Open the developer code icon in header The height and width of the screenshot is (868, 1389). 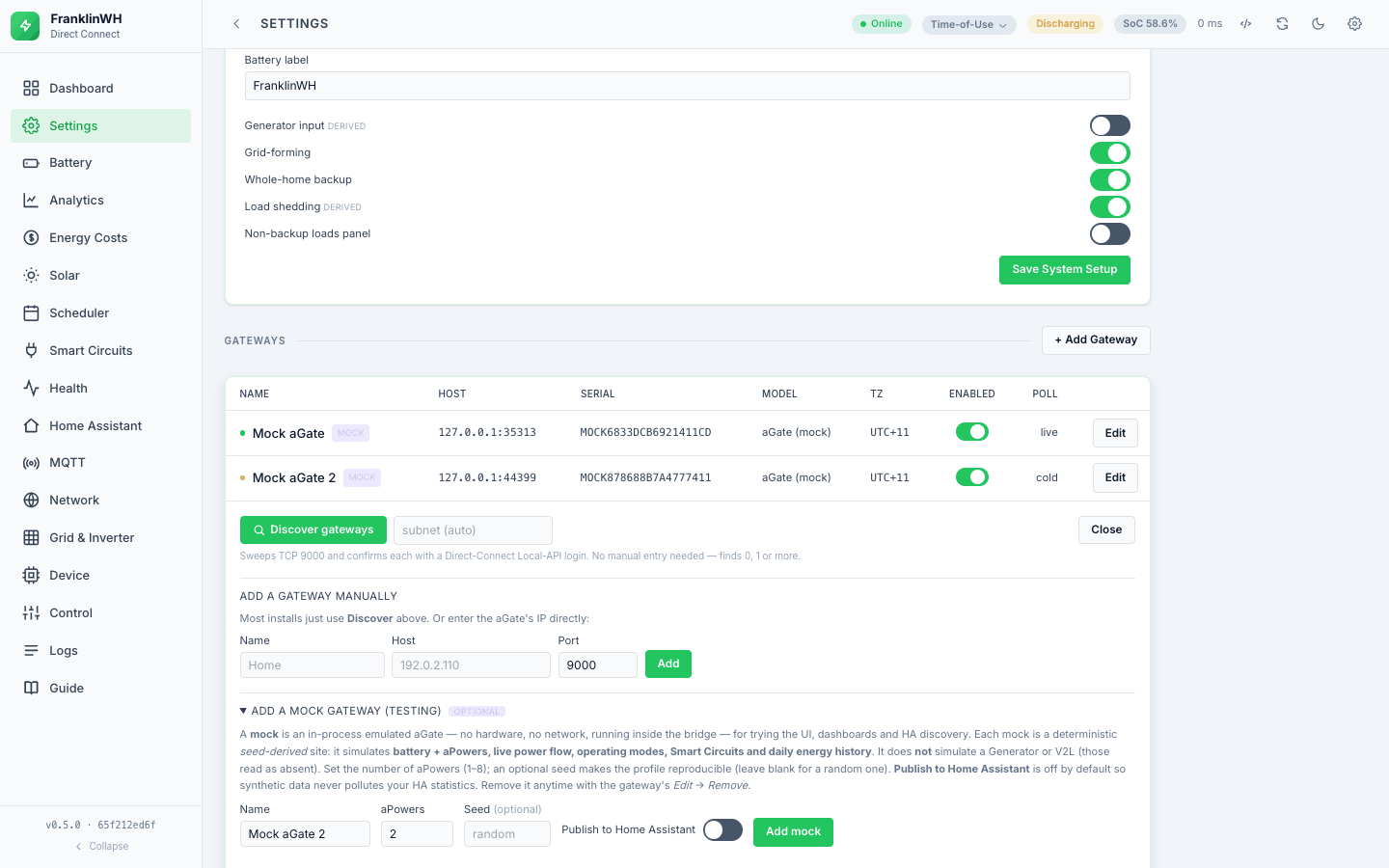[x=1245, y=23]
